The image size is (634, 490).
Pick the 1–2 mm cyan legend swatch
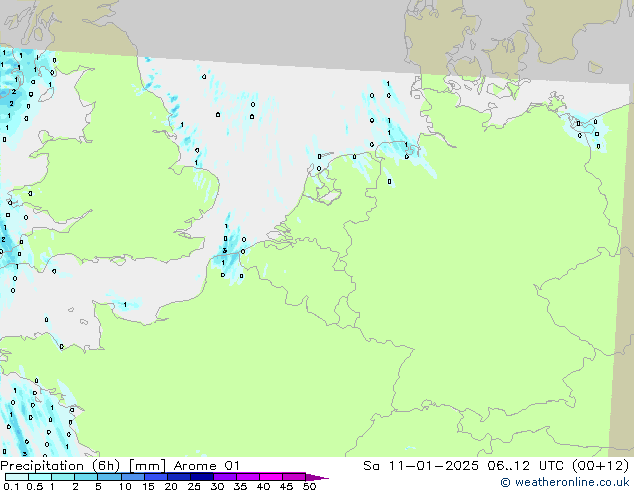(63, 477)
